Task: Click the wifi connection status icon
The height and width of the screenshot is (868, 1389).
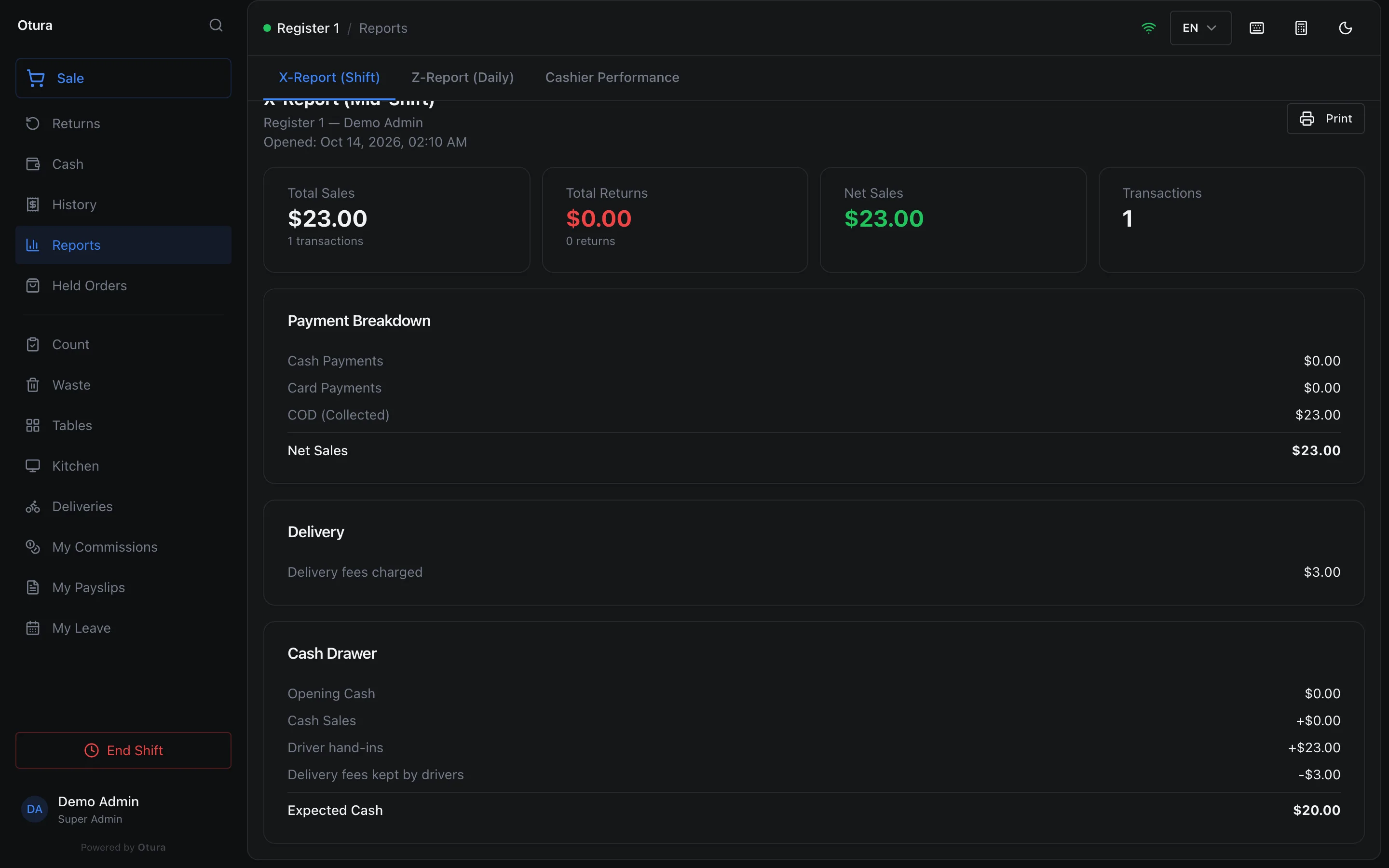Action: [x=1148, y=28]
